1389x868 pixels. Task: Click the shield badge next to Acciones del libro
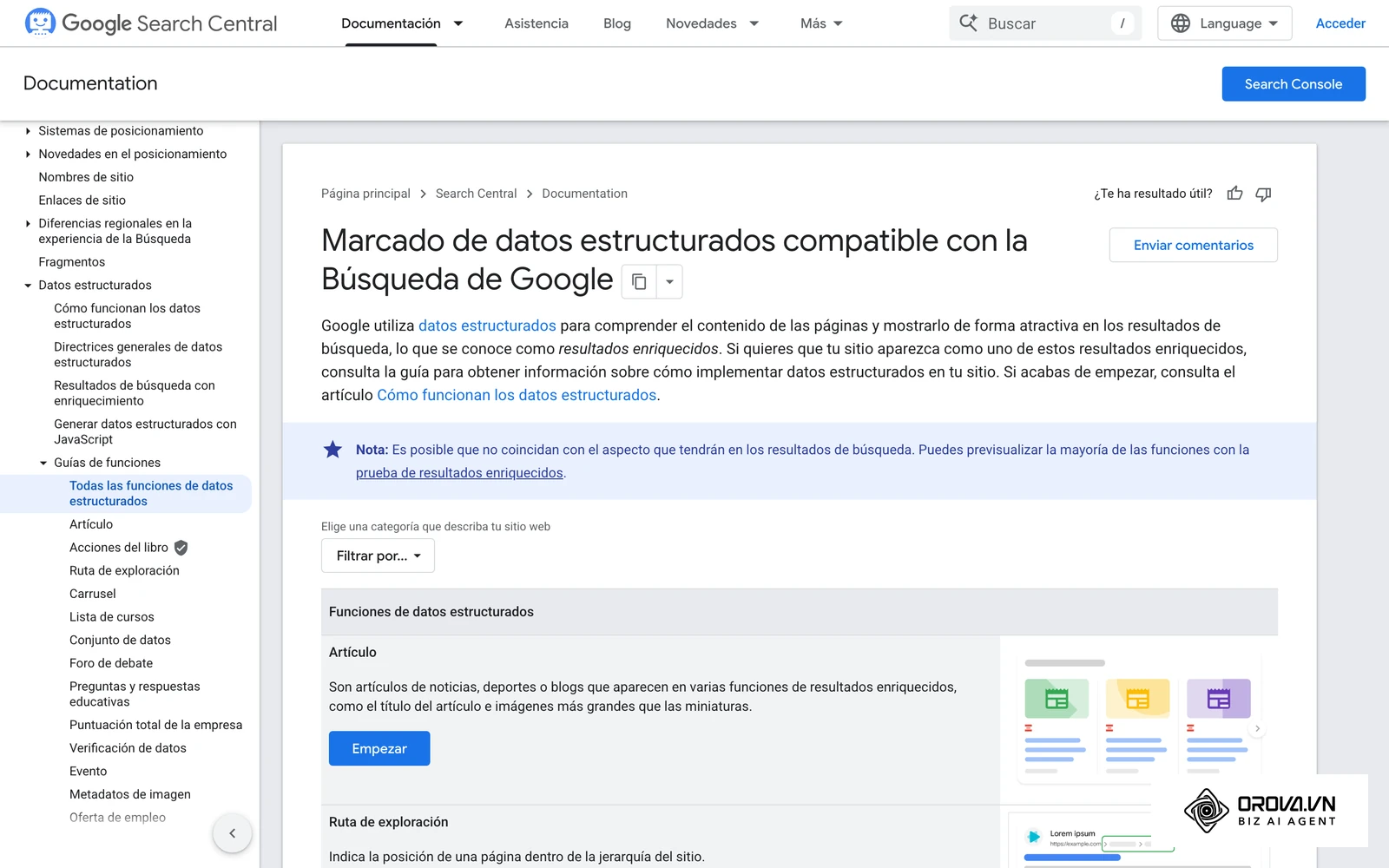181,548
